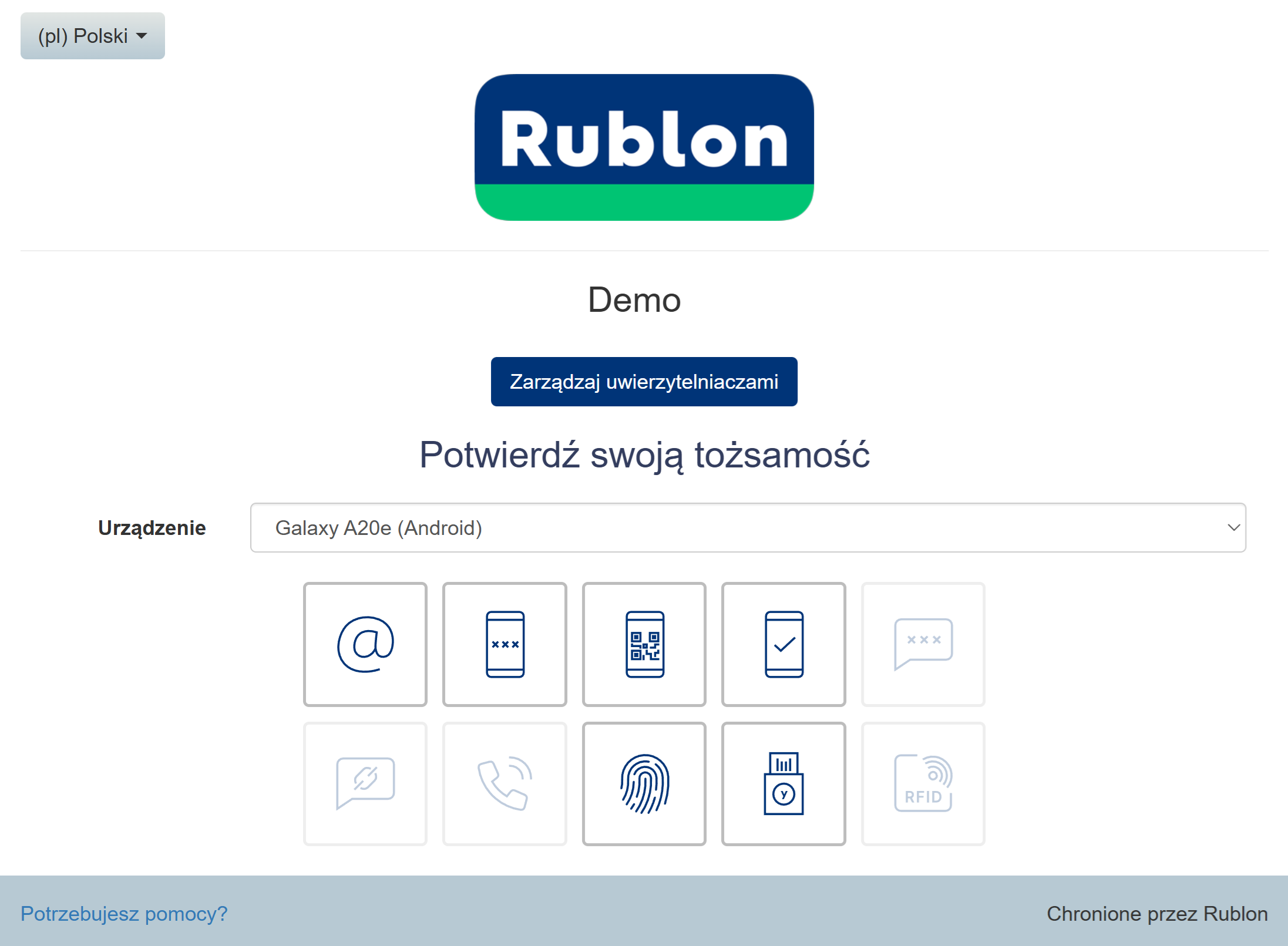Click the Zarządzaj uwierzytelniaczami button

pyautogui.click(x=644, y=382)
